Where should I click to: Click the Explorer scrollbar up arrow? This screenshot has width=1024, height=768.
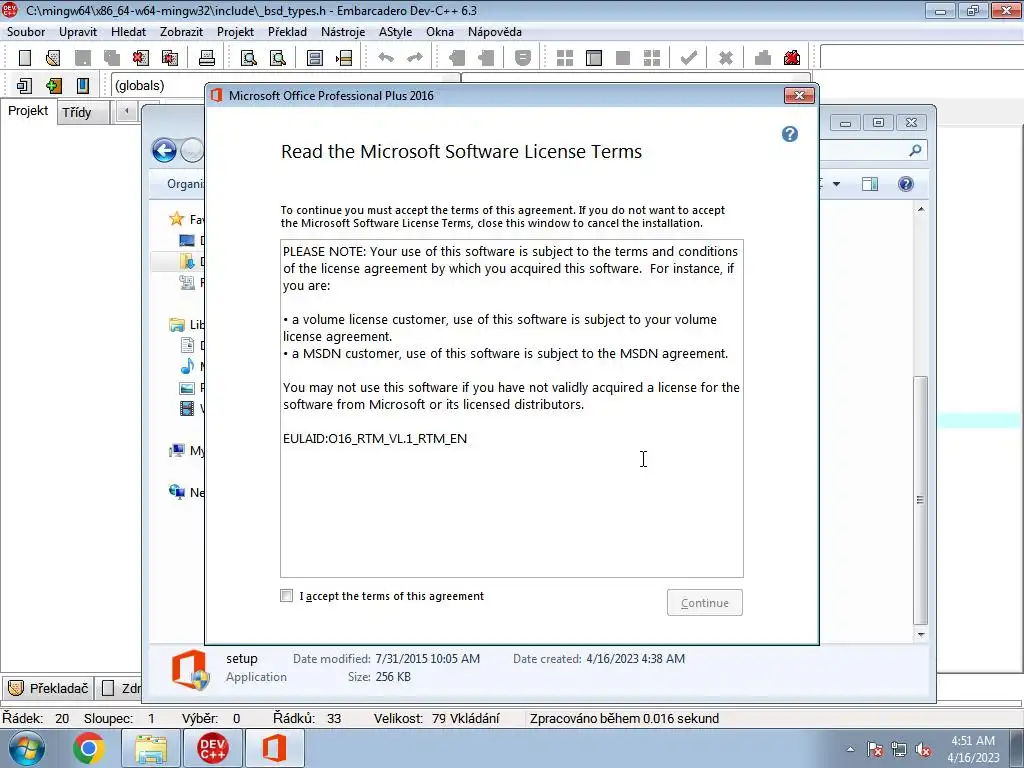click(920, 209)
